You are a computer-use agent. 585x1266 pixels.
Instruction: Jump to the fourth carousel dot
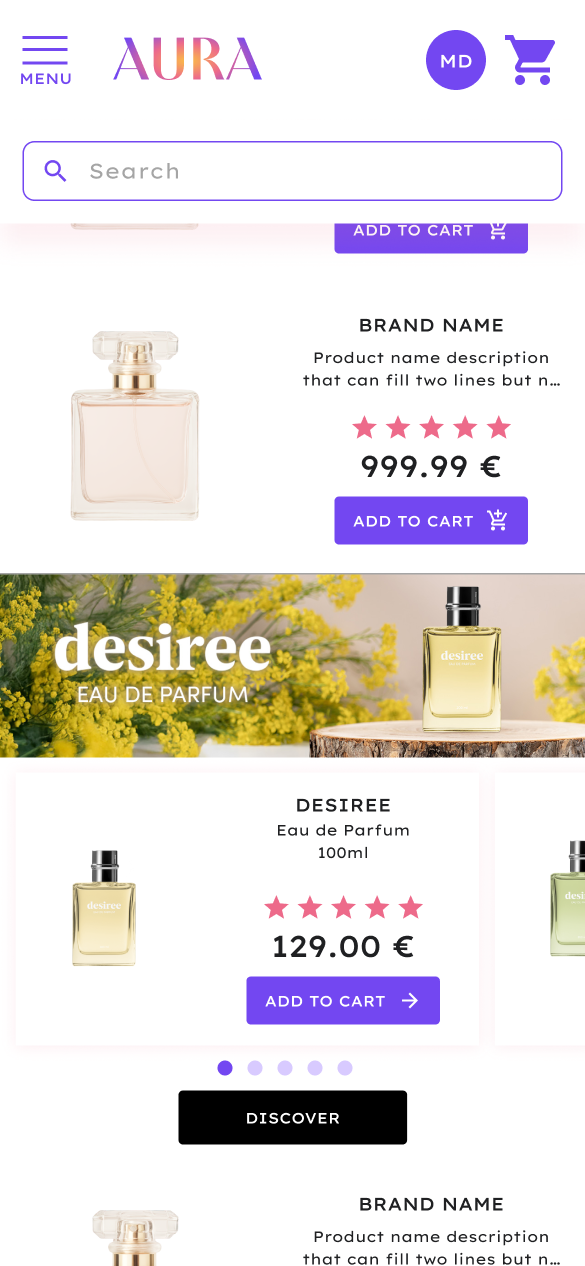click(x=315, y=1068)
